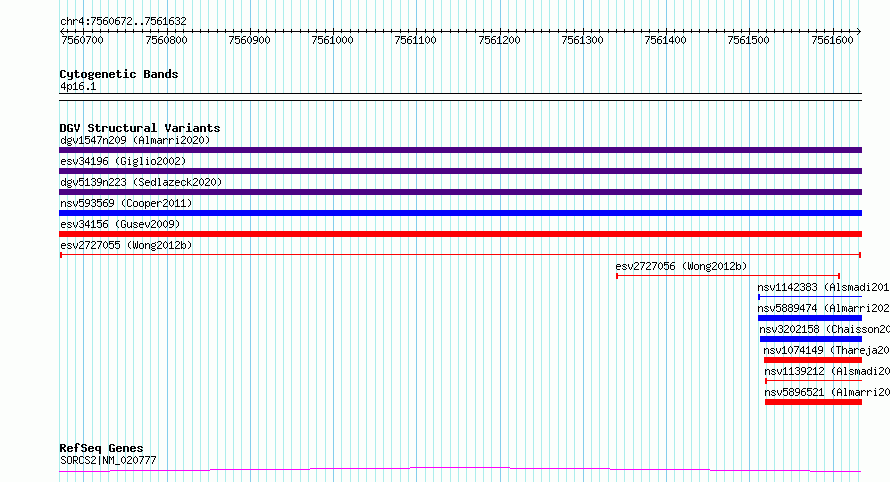Image resolution: width=890 pixels, height=482 pixels.
Task: Open the esv2727055 (Wong2012b) label
Action: point(126,245)
